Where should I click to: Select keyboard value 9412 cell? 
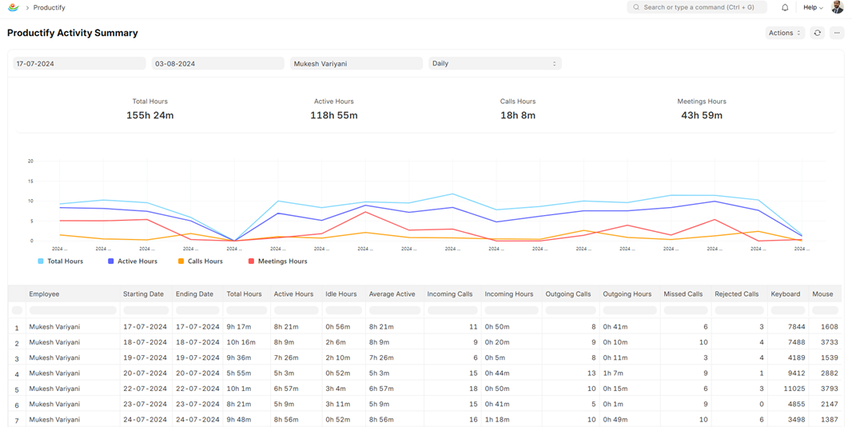coord(788,373)
